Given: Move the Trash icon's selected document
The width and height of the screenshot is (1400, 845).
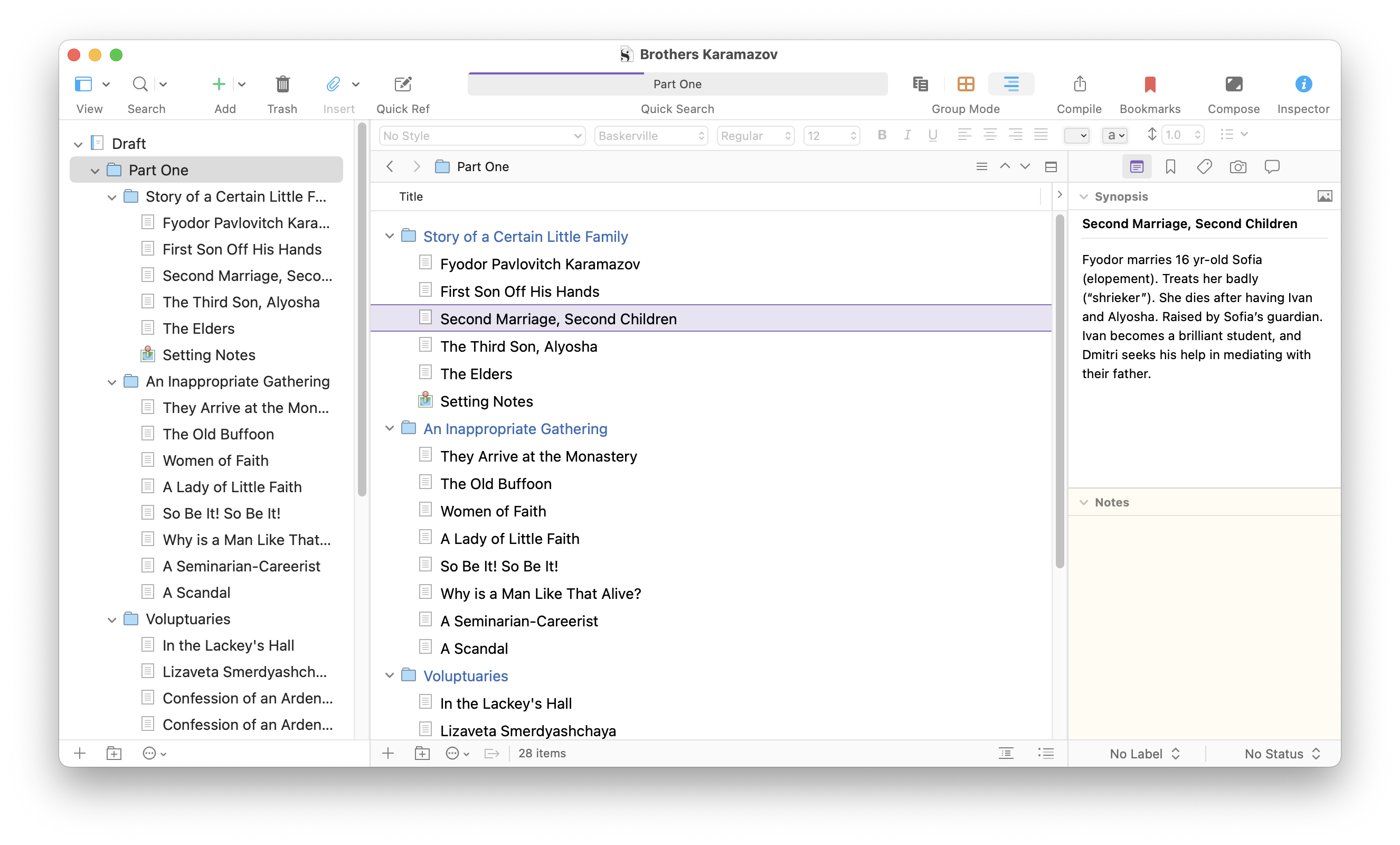Looking at the screenshot, I should coord(282,84).
